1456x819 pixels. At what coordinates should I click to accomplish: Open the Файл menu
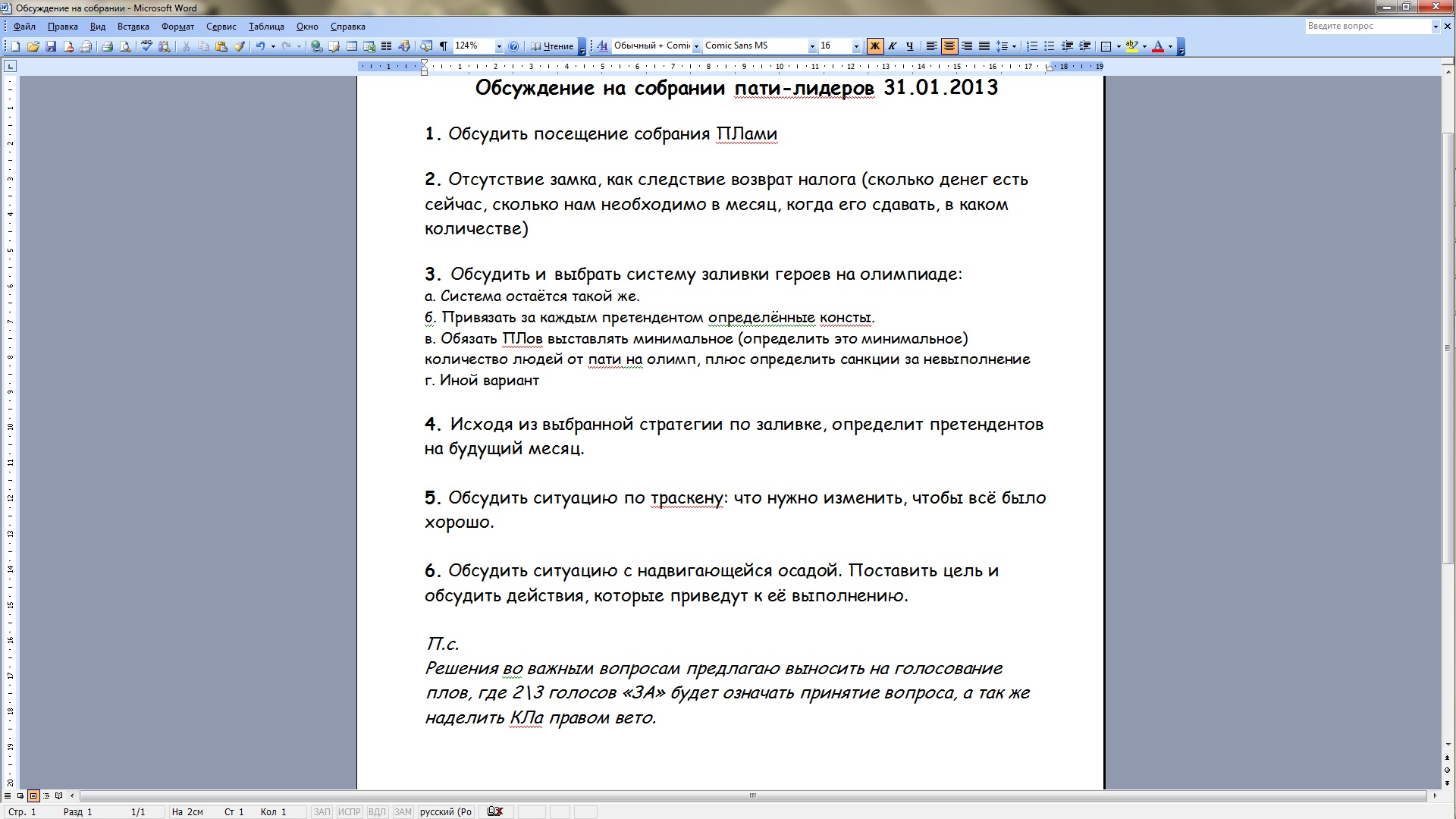point(24,27)
